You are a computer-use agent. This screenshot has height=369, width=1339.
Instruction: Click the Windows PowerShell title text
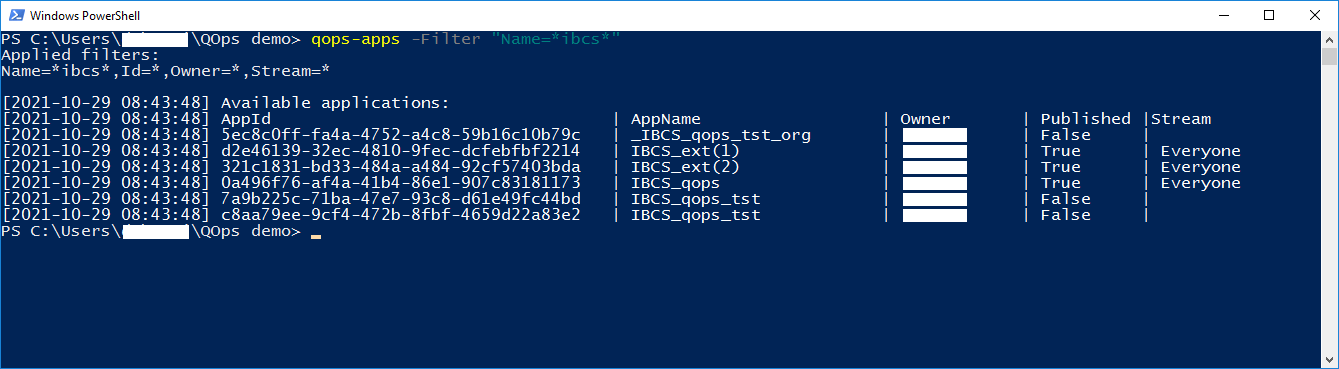[85, 16]
